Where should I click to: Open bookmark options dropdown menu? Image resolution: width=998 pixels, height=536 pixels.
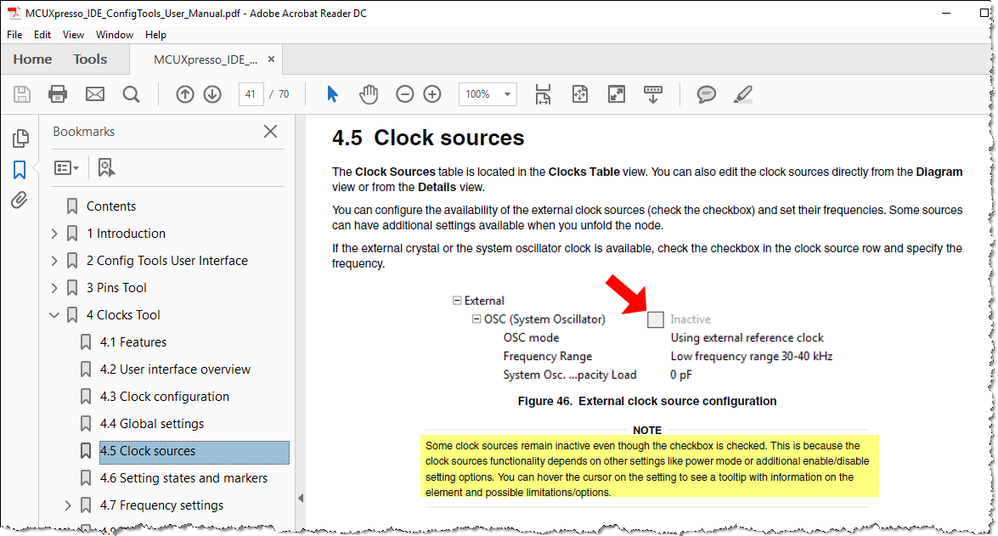point(66,168)
